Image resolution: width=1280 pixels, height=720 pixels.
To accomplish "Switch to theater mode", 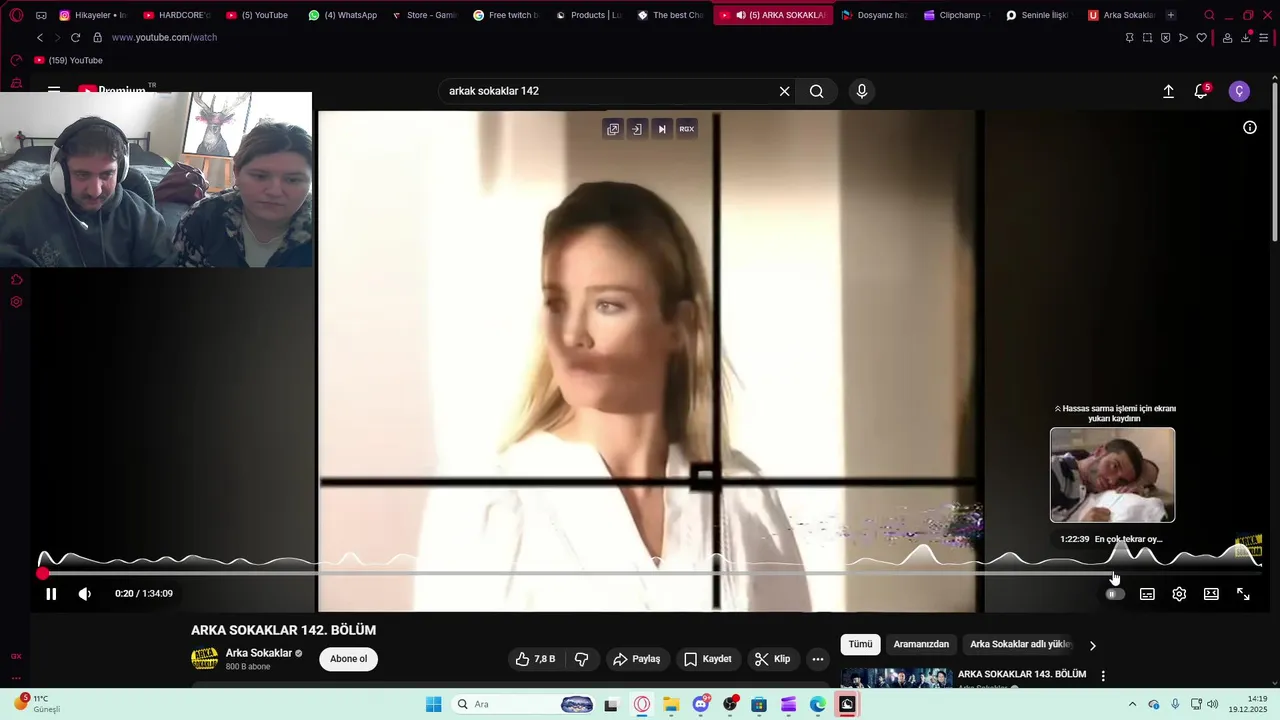I will 1211,594.
